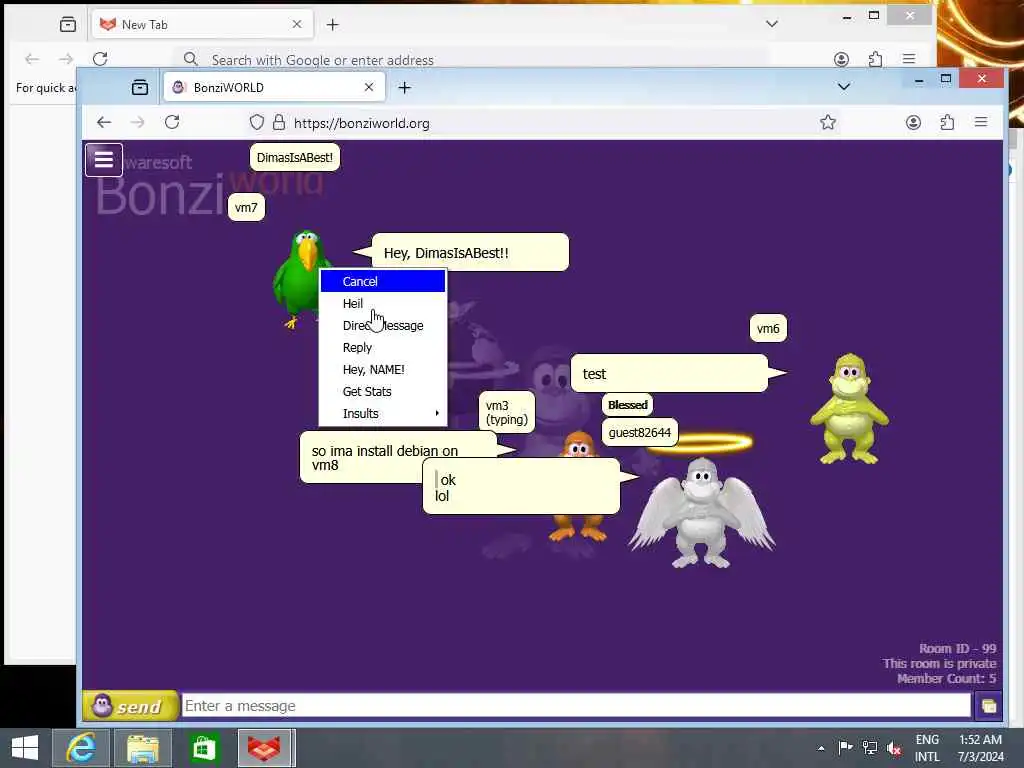Open extensions icon in BonziWORLD window

tap(947, 123)
